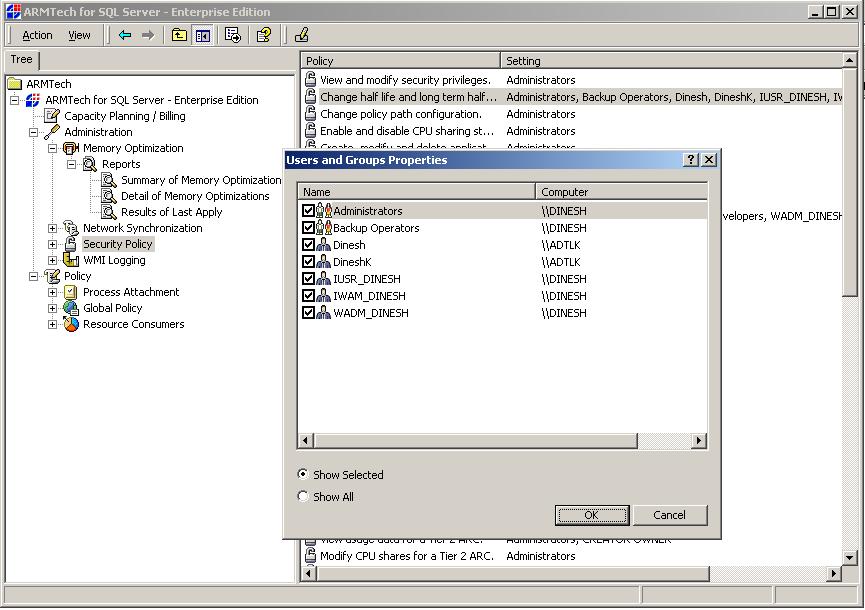Click lock icon beside Change policy path configuration
Image resolution: width=865 pixels, height=610 pixels.
(x=311, y=114)
